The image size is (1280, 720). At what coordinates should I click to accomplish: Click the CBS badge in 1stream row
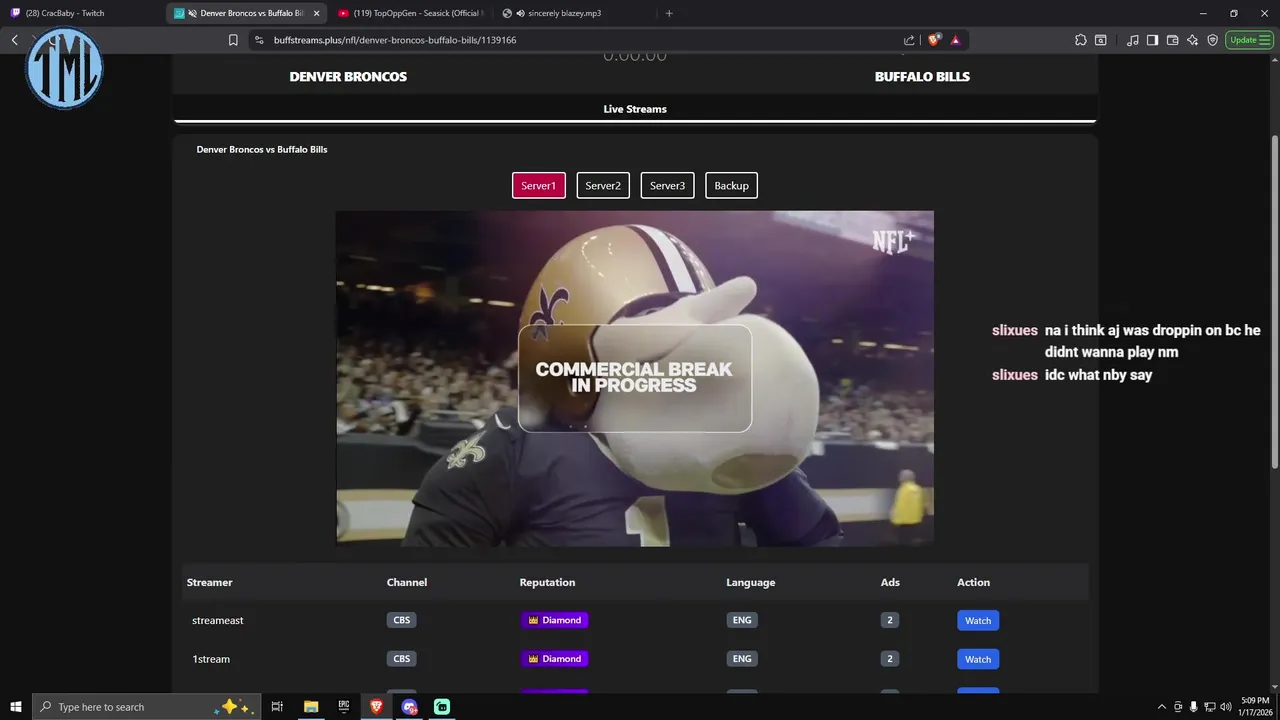[x=402, y=659]
